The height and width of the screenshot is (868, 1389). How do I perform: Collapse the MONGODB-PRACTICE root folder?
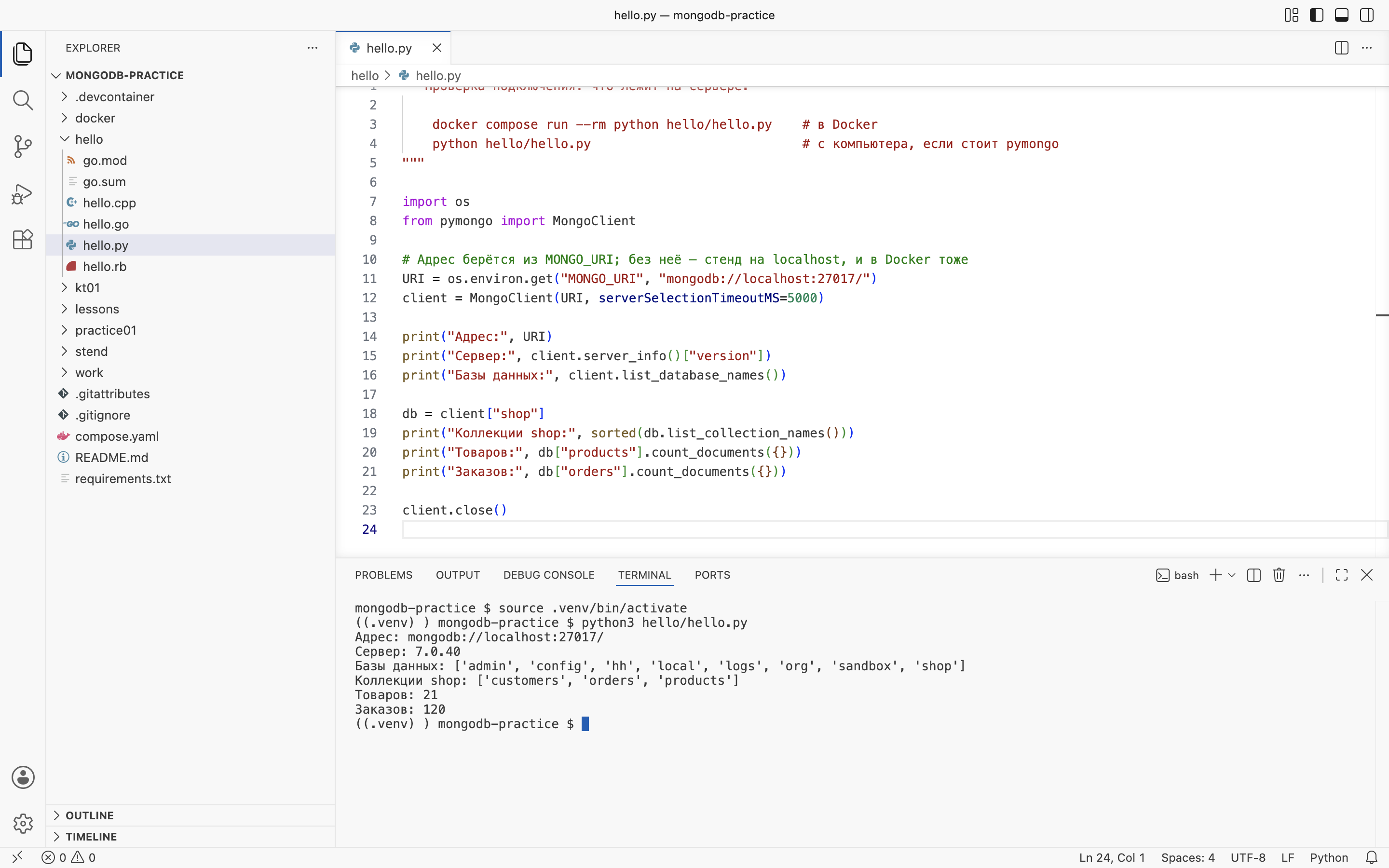tap(190, 75)
